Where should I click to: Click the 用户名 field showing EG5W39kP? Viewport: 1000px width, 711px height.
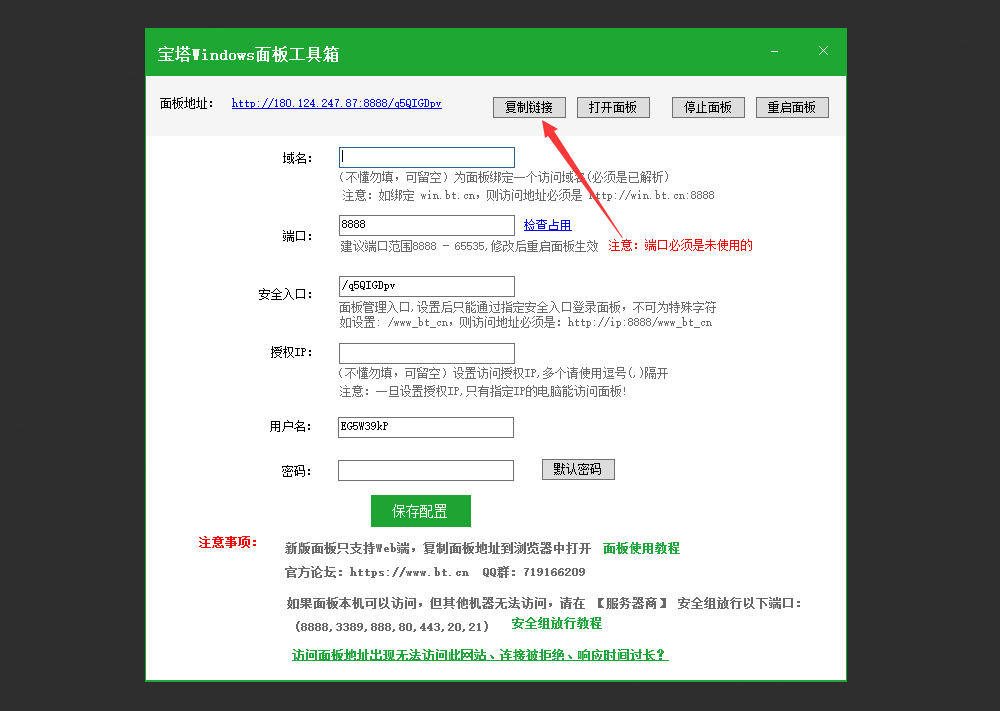tap(426, 427)
